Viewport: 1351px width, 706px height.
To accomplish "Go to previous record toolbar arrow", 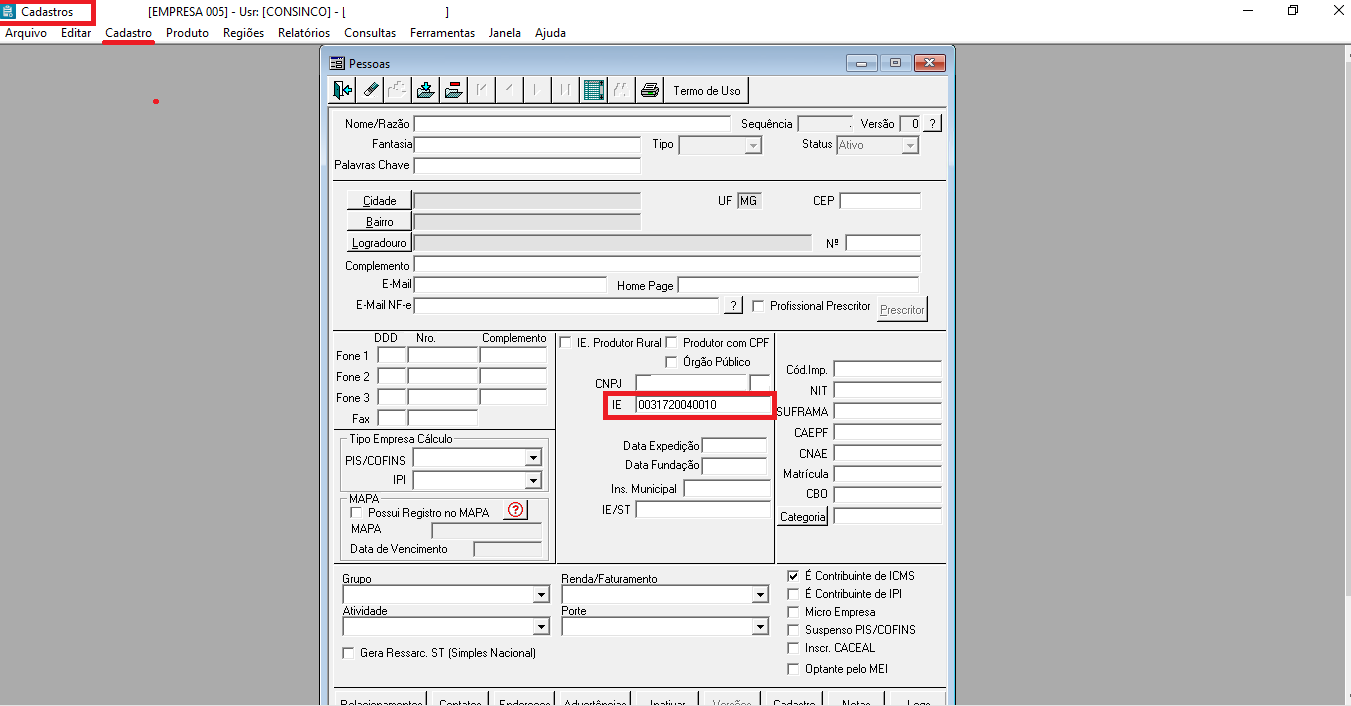I will tap(510, 90).
